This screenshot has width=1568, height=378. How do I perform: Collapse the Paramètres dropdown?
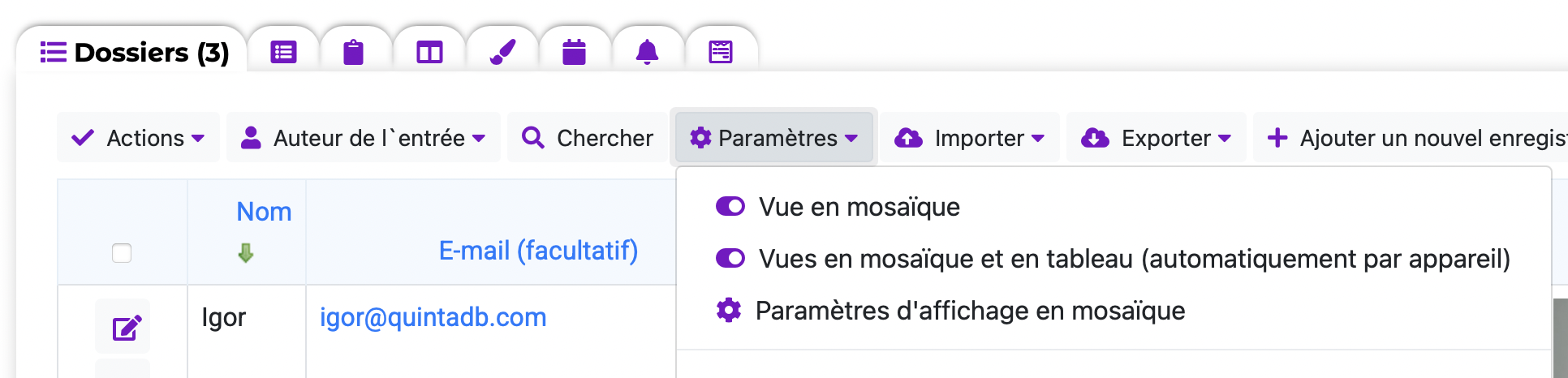tap(773, 138)
